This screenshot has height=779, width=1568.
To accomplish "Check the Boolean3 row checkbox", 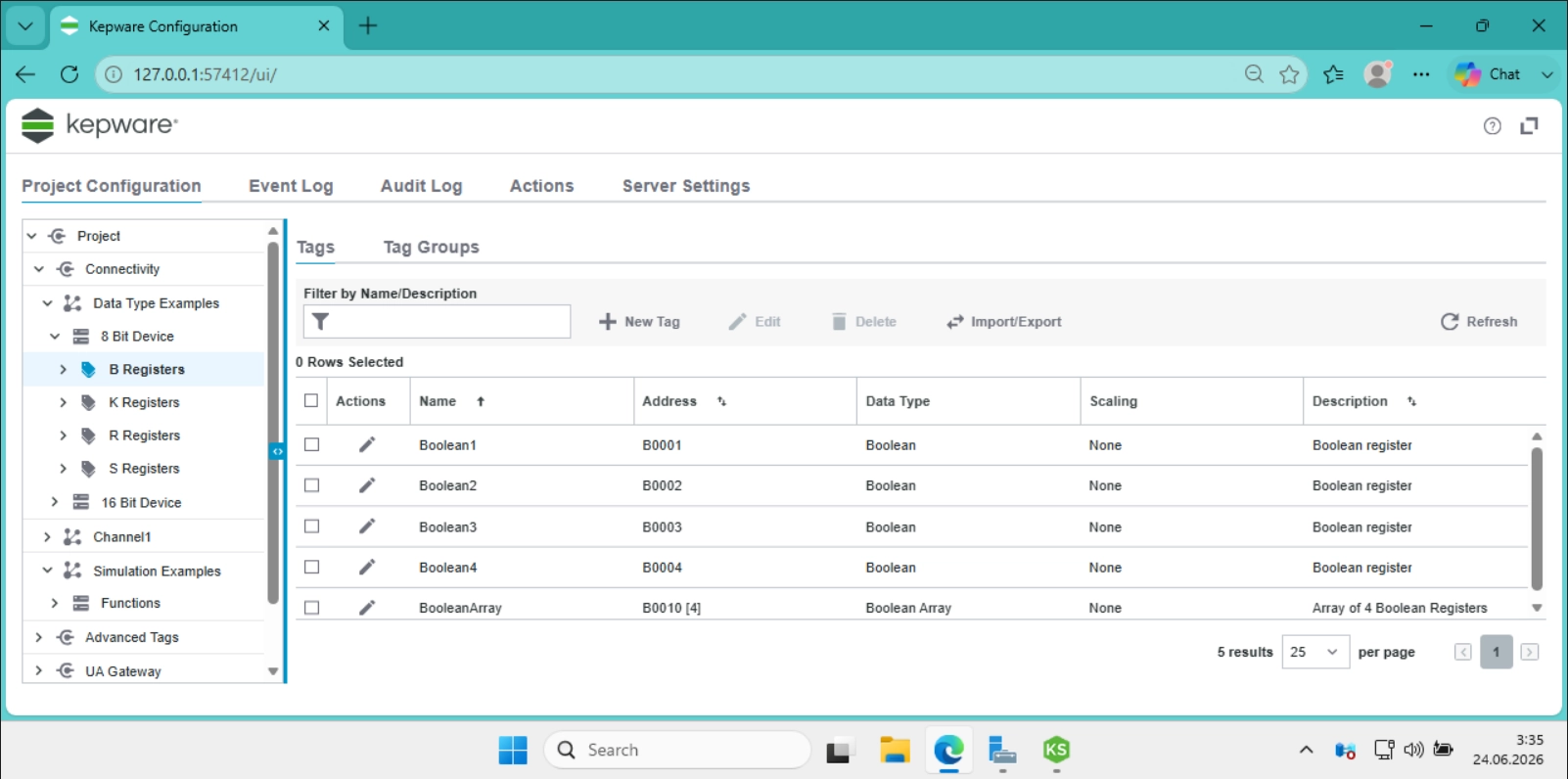I will (x=311, y=527).
